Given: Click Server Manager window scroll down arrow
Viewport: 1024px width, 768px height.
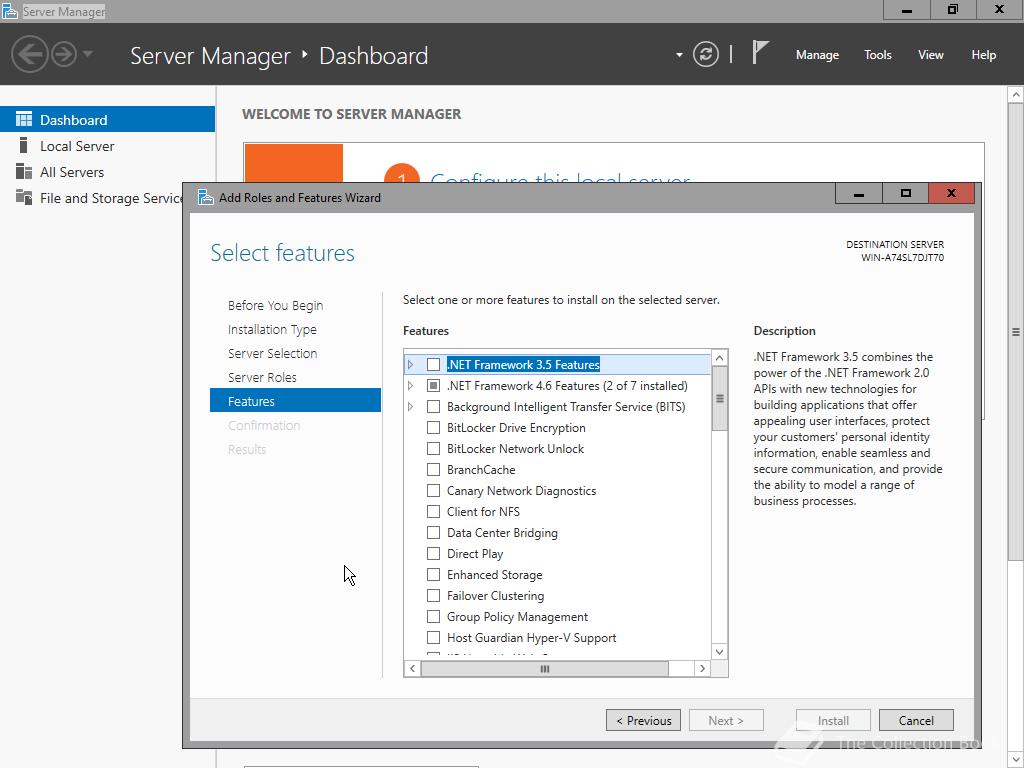Looking at the screenshot, I should 1016,760.
